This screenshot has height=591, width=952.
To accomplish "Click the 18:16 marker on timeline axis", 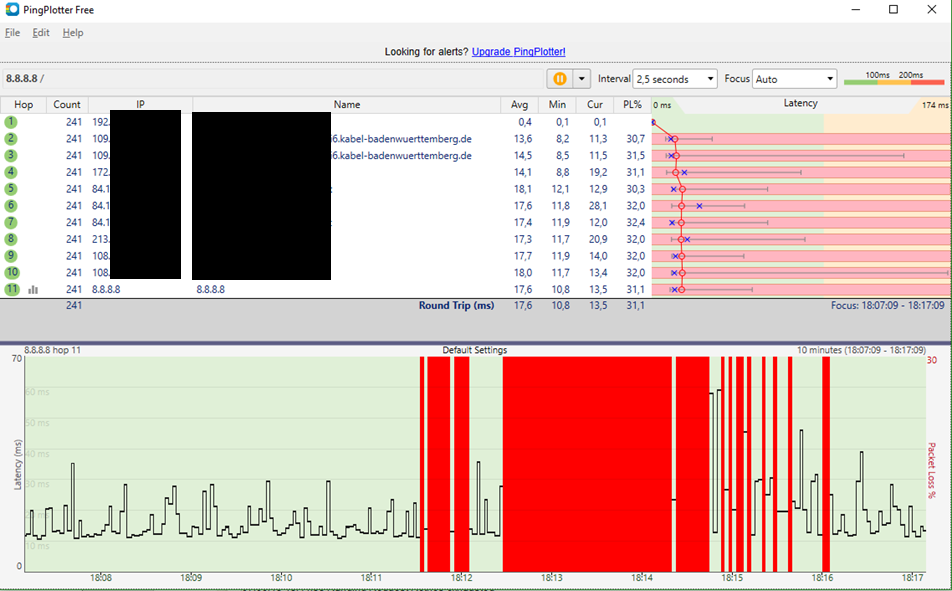I will 822,578.
